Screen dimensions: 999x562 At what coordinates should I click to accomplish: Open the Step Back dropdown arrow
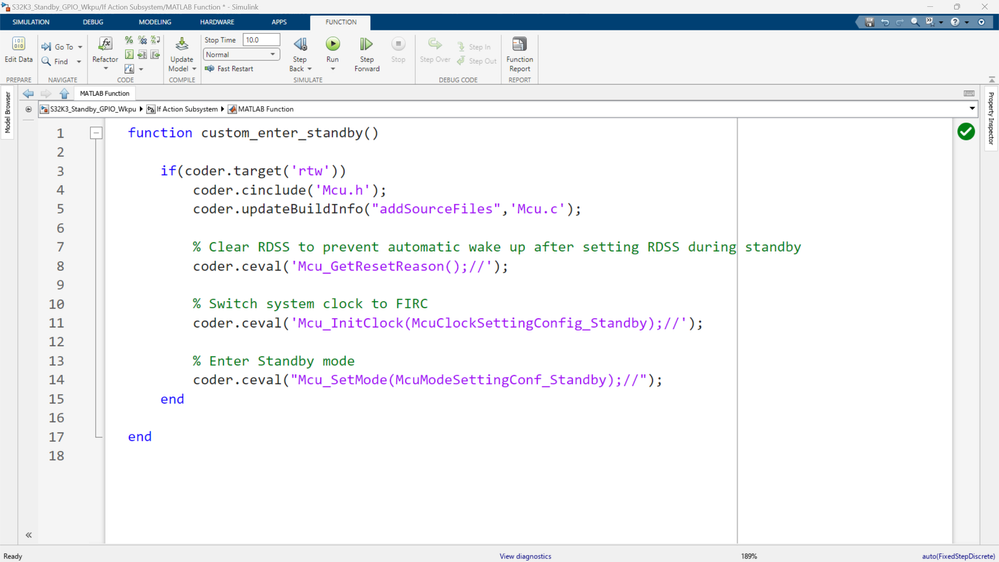[x=310, y=69]
